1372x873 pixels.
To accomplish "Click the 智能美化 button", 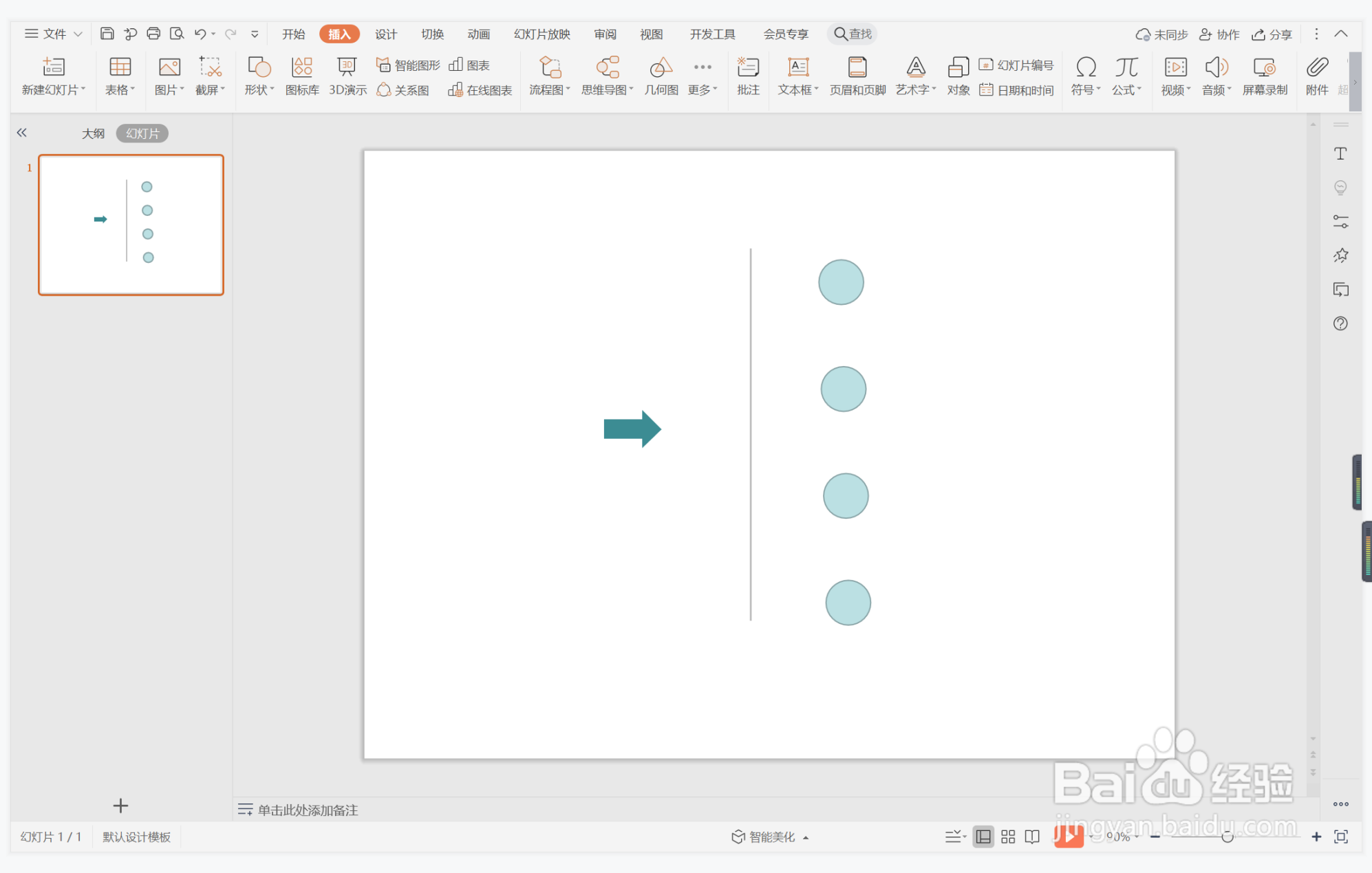I will coord(770,837).
